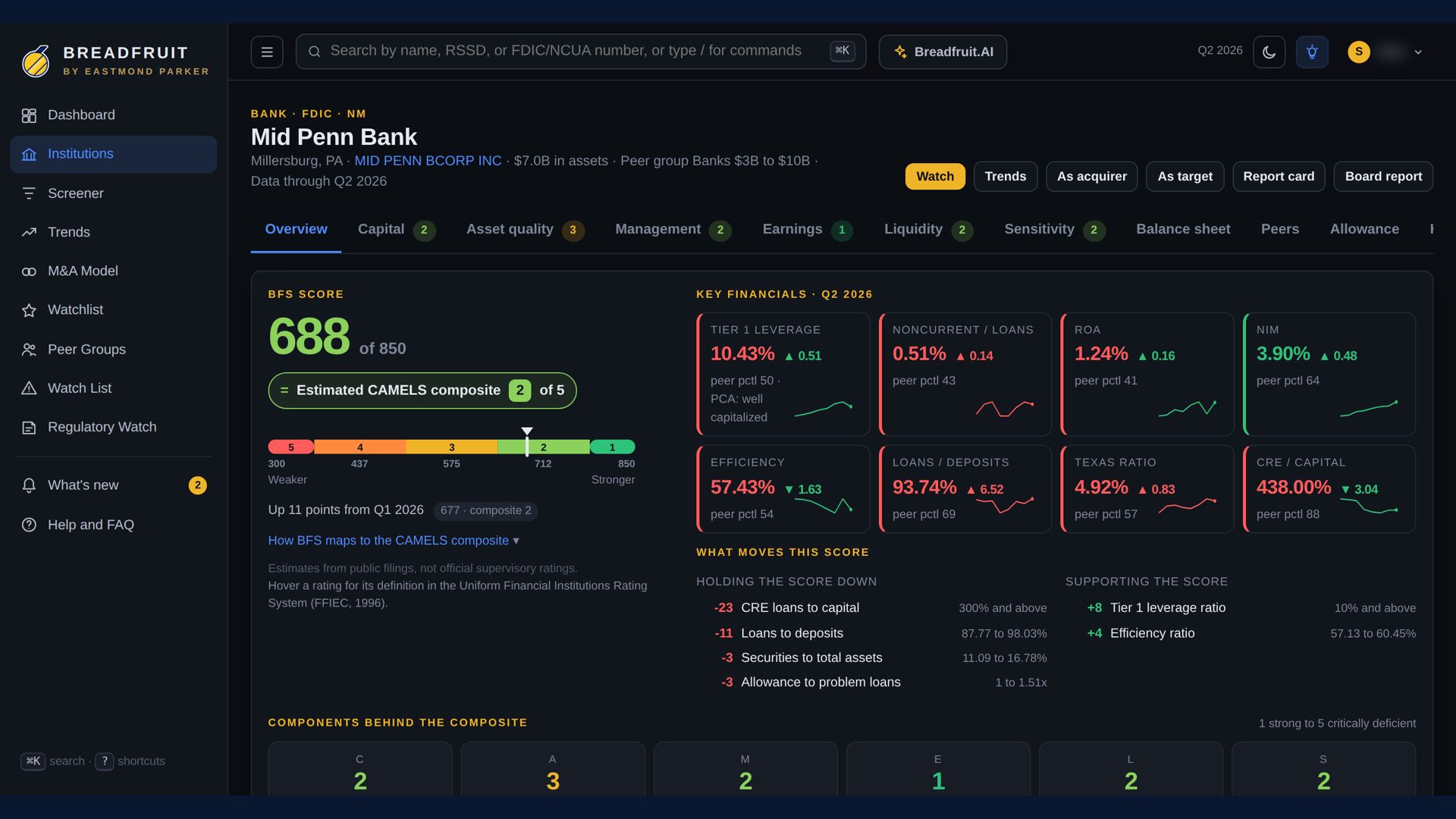
Task: Open the Board report button
Action: [1383, 177]
